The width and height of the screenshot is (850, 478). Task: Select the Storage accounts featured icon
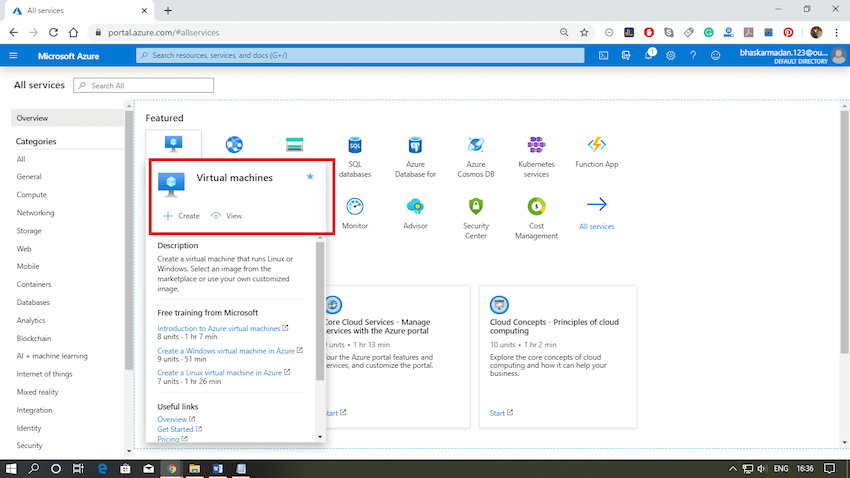pyautogui.click(x=294, y=145)
